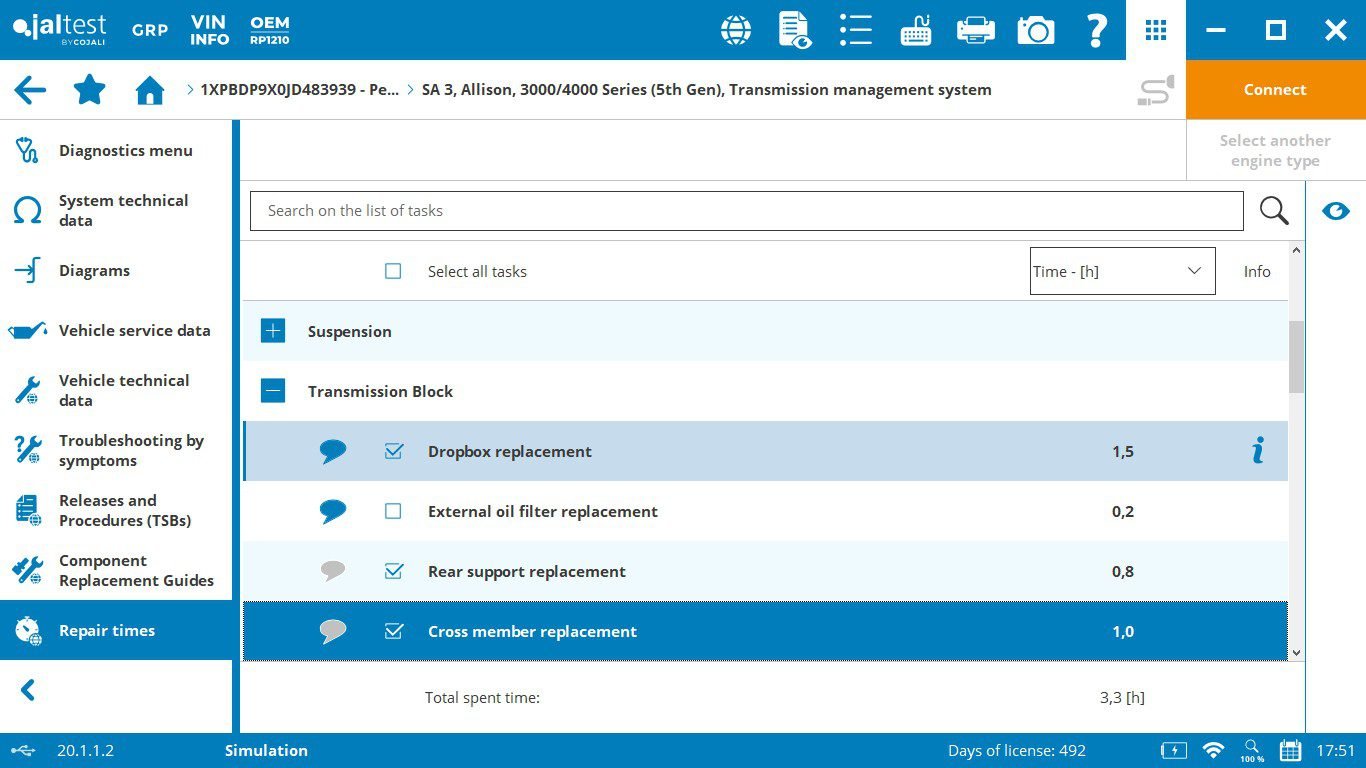Collapse the Transmission Block section

tap(273, 391)
